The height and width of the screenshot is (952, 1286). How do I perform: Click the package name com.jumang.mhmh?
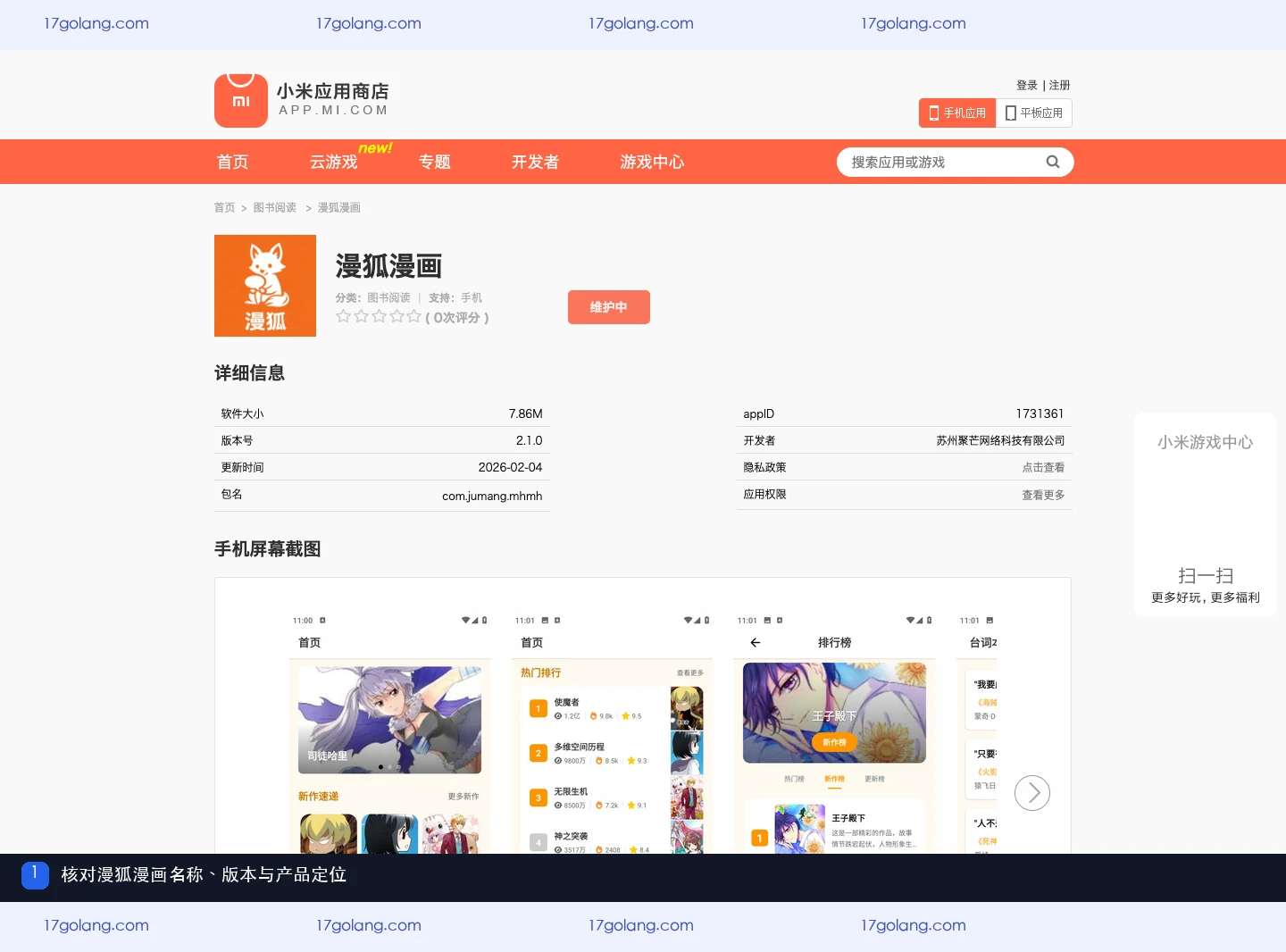[x=492, y=496]
